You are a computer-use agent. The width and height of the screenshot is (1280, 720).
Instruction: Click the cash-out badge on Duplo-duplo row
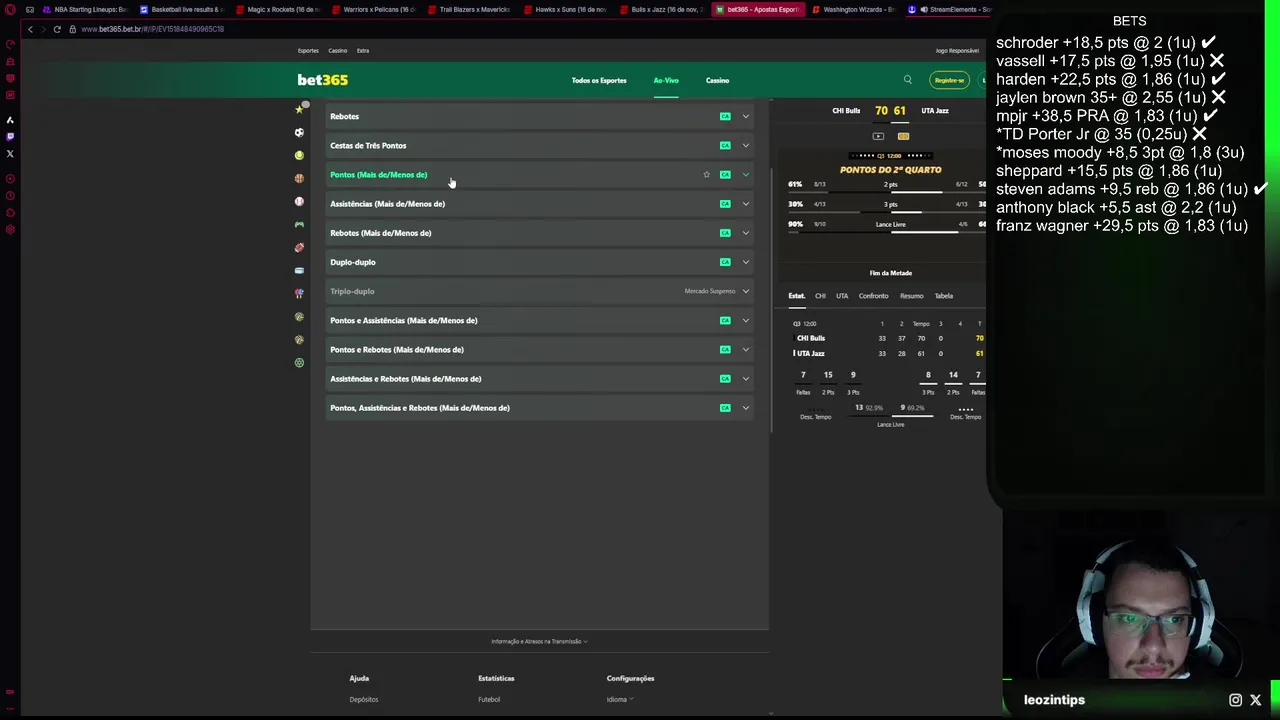(x=725, y=262)
